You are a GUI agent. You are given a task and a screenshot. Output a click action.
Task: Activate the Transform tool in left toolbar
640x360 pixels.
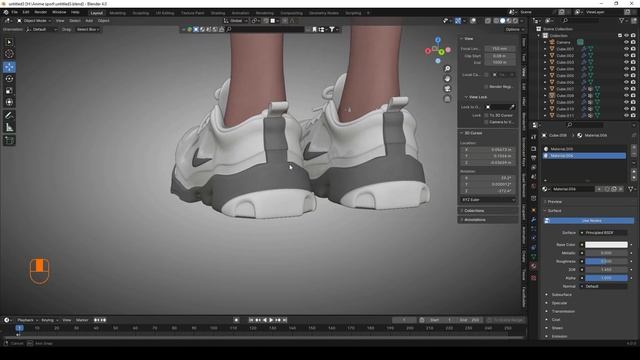9,102
